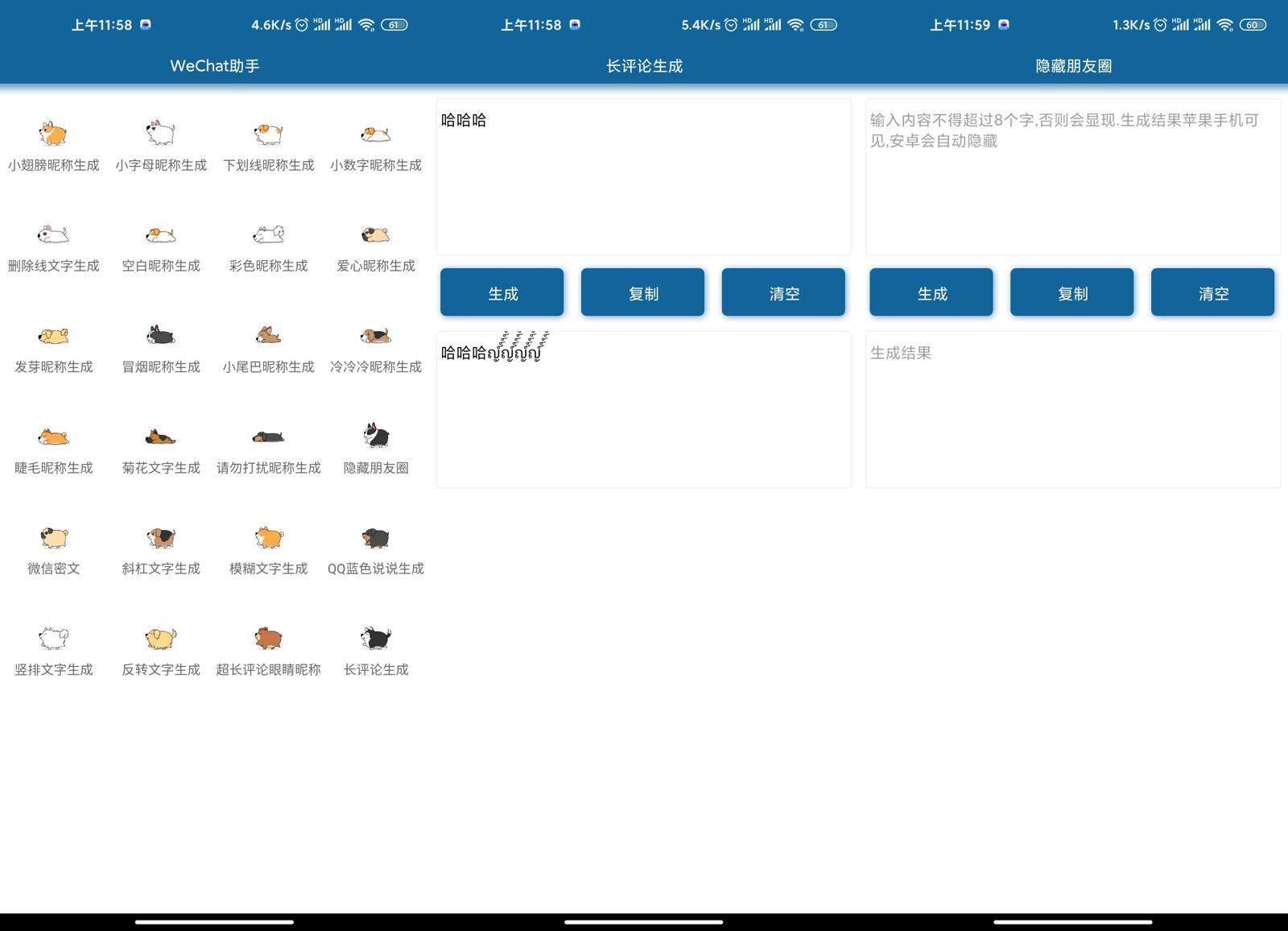
Task: Select the 下划线昵称生成 dog icon
Action: (x=268, y=135)
